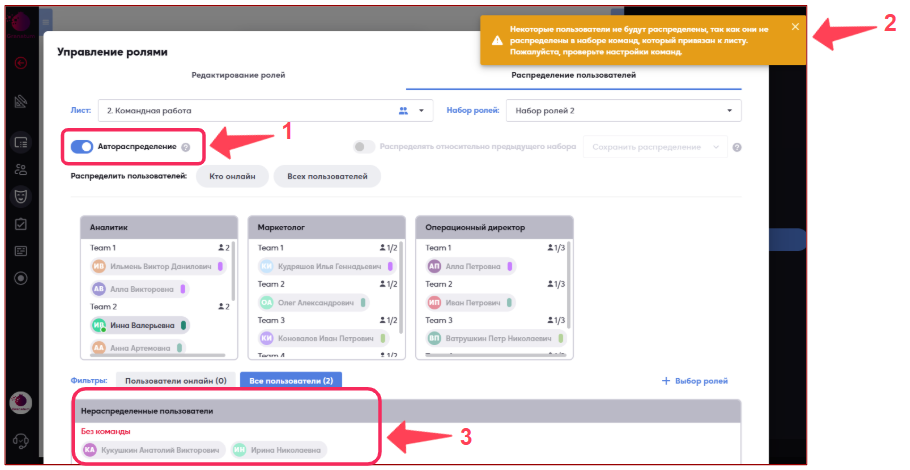Screen dimensions: 910x470
Task: Click the team icon in Лист field
Action: coord(404,110)
